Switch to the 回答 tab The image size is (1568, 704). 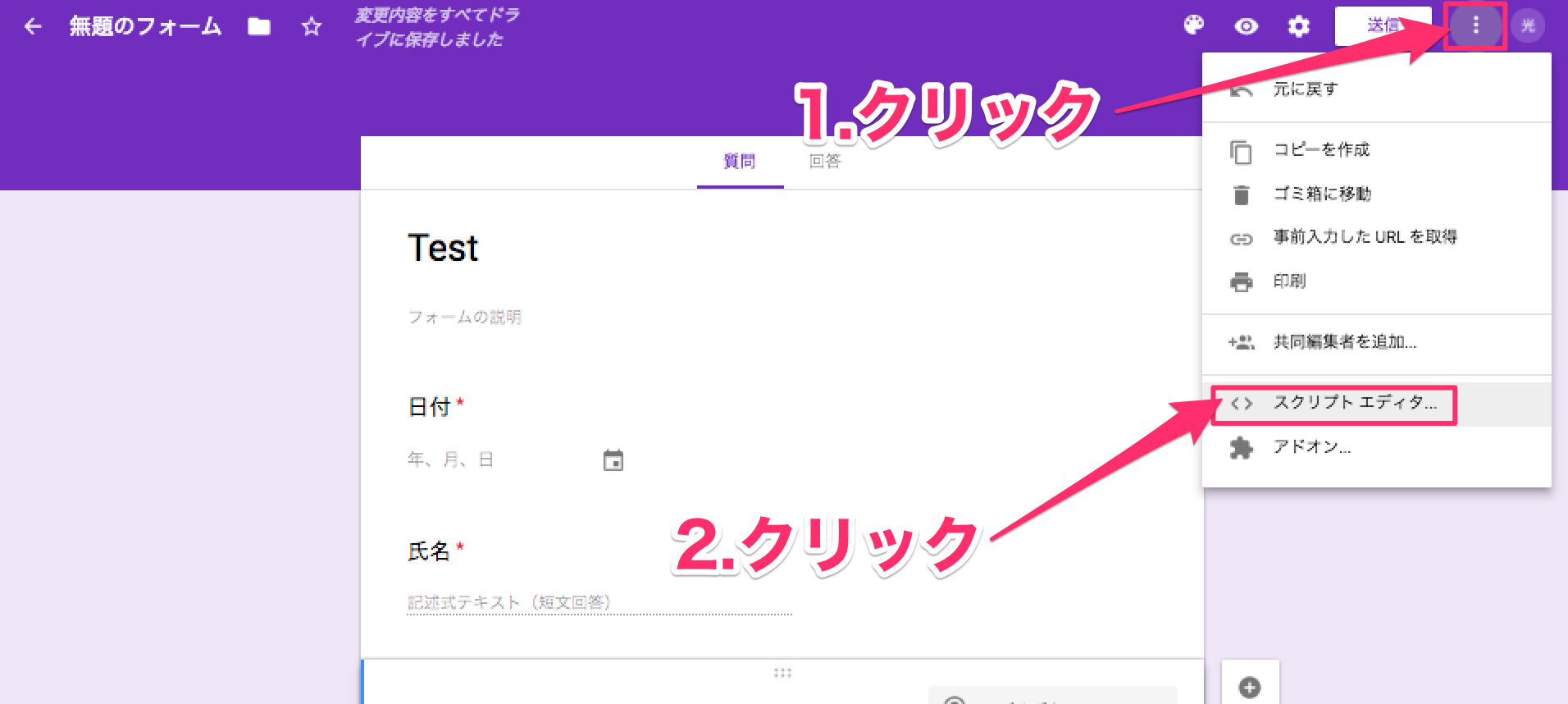[825, 162]
